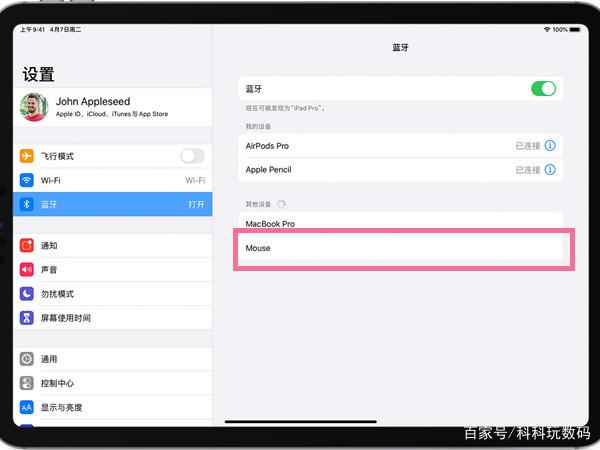Open 通用 settings
The height and width of the screenshot is (450, 600).
click(x=112, y=359)
